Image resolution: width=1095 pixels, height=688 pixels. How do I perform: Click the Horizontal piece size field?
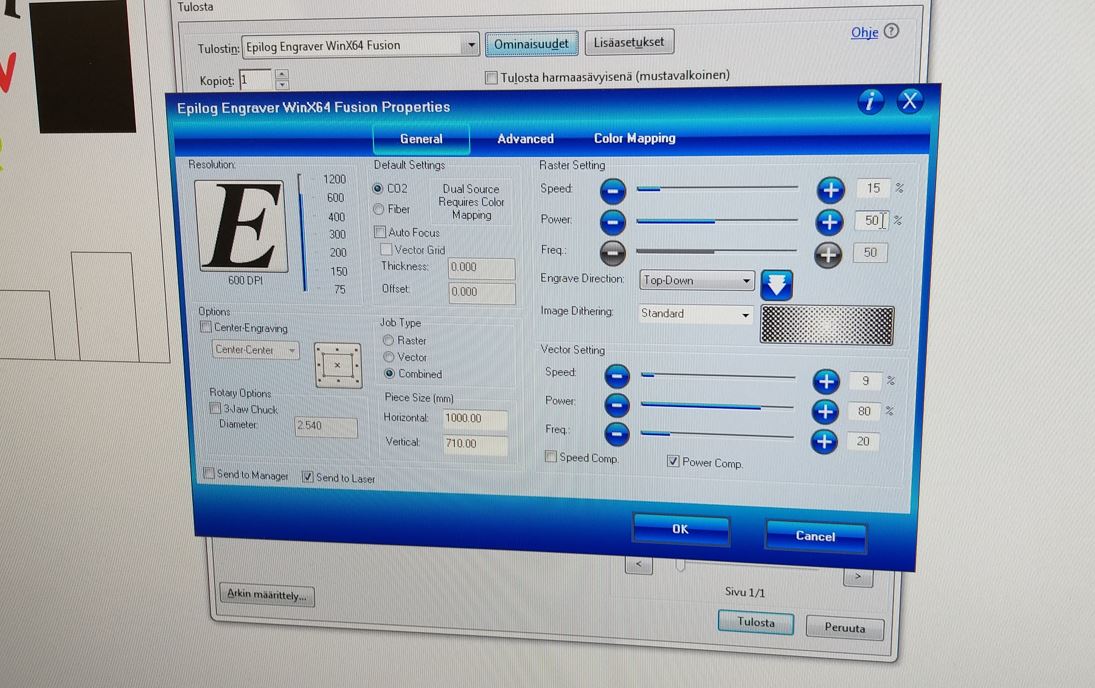click(x=475, y=418)
